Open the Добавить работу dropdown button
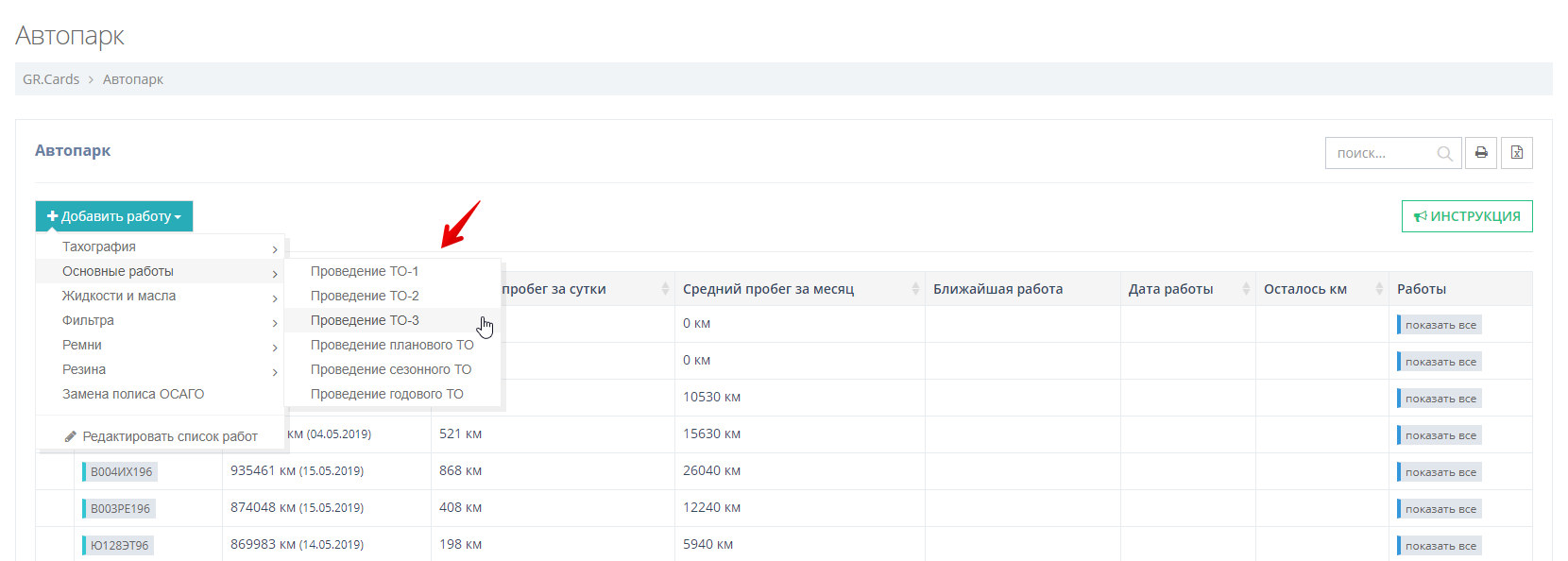This screenshot has width=1568, height=561. pos(114,216)
